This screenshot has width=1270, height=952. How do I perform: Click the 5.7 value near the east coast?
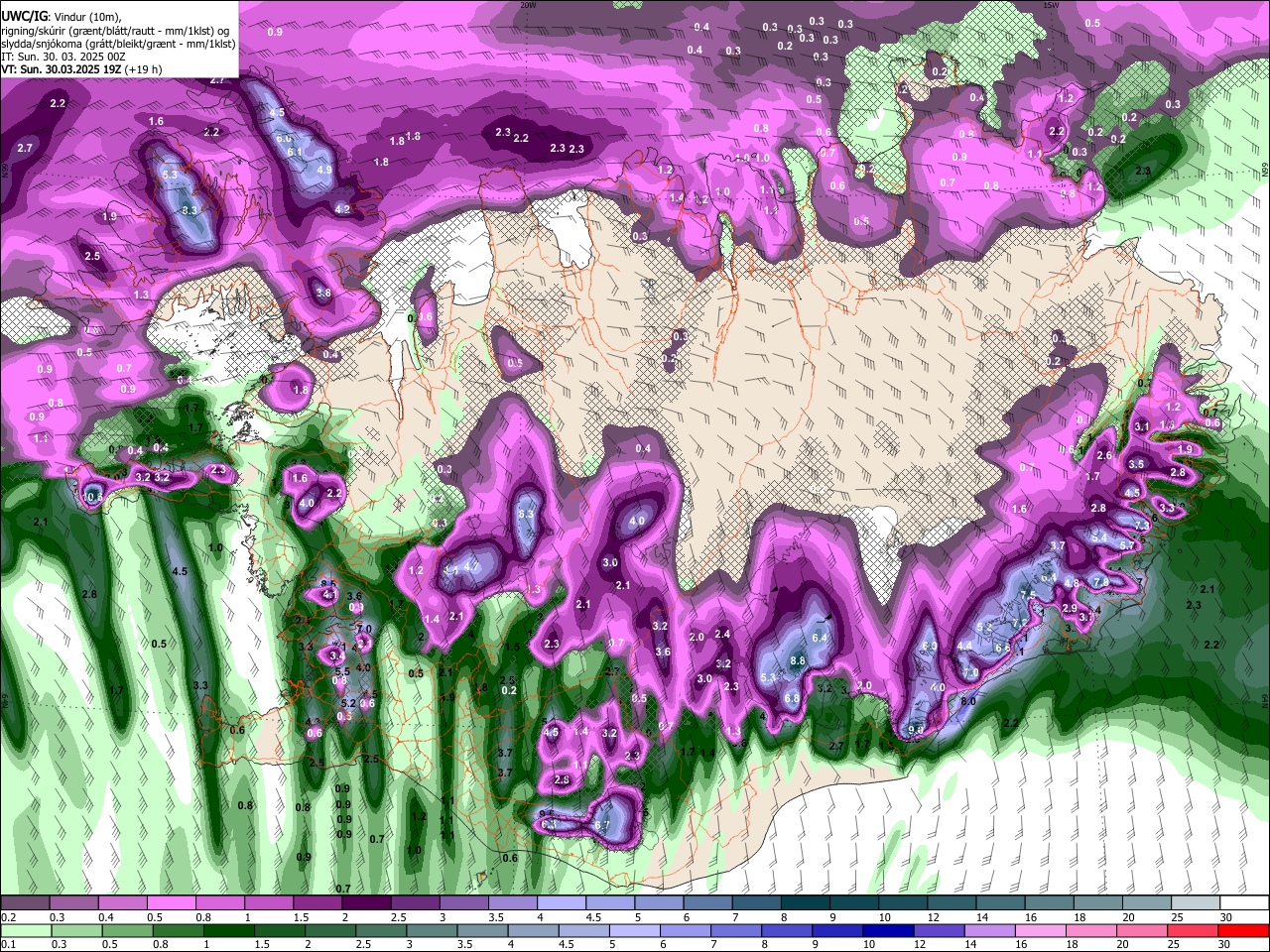pyautogui.click(x=1127, y=545)
